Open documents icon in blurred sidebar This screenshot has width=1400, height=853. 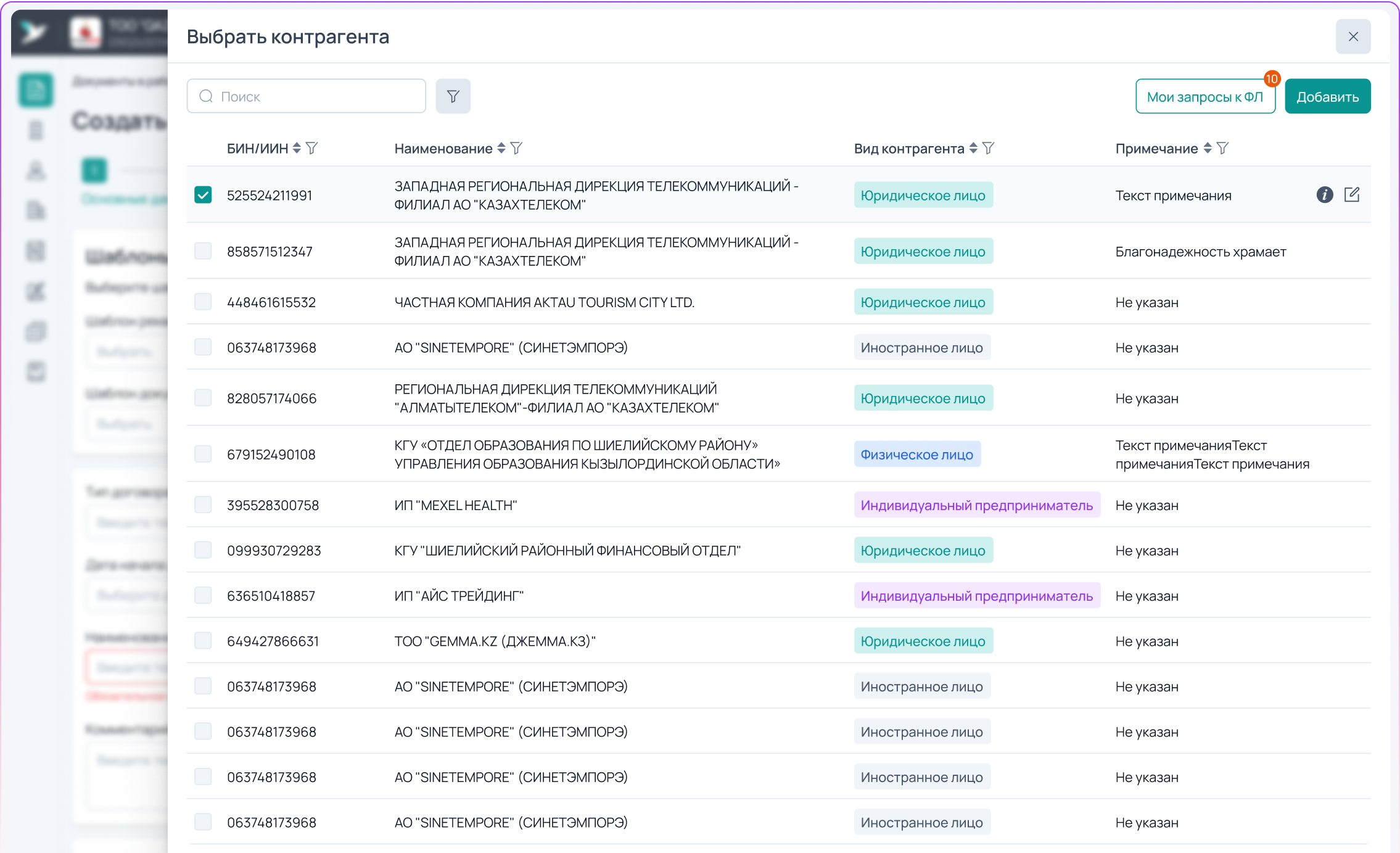pos(36,91)
